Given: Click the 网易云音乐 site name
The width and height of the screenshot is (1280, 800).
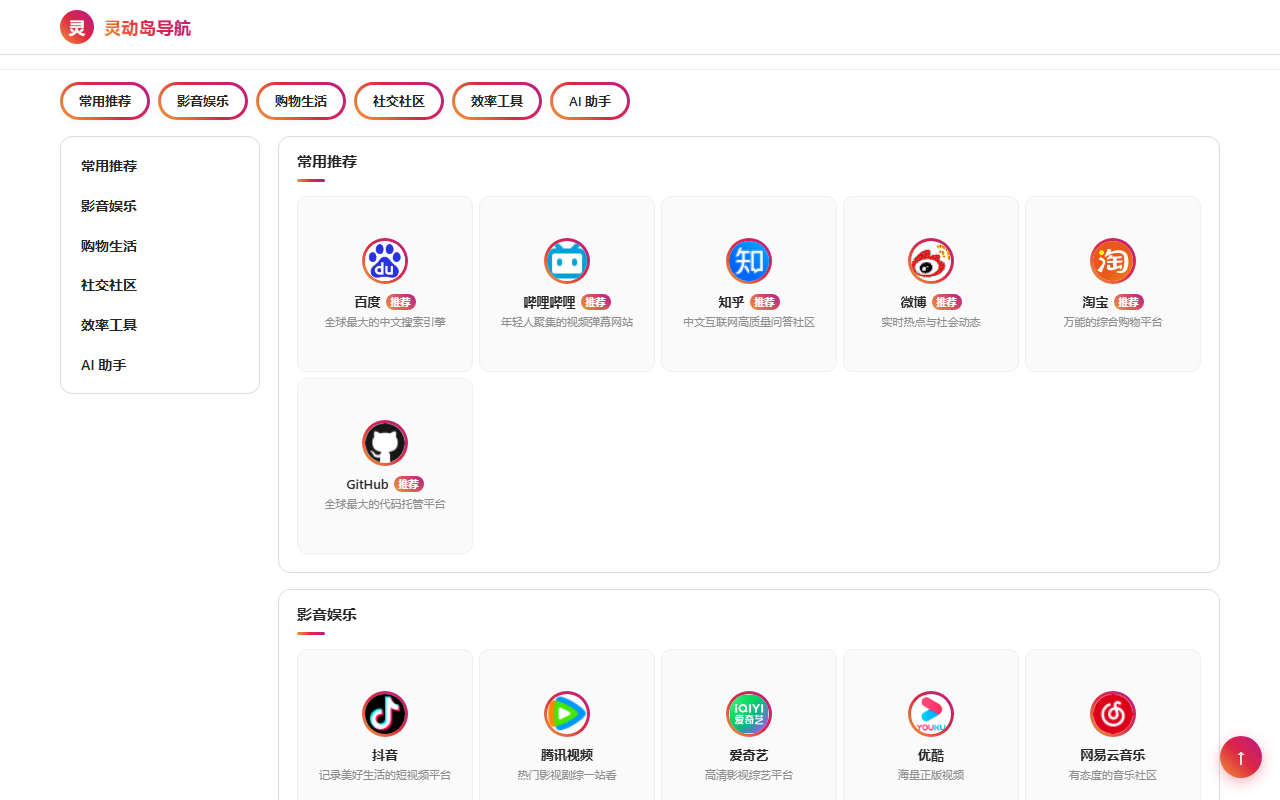Looking at the screenshot, I should 1113,755.
